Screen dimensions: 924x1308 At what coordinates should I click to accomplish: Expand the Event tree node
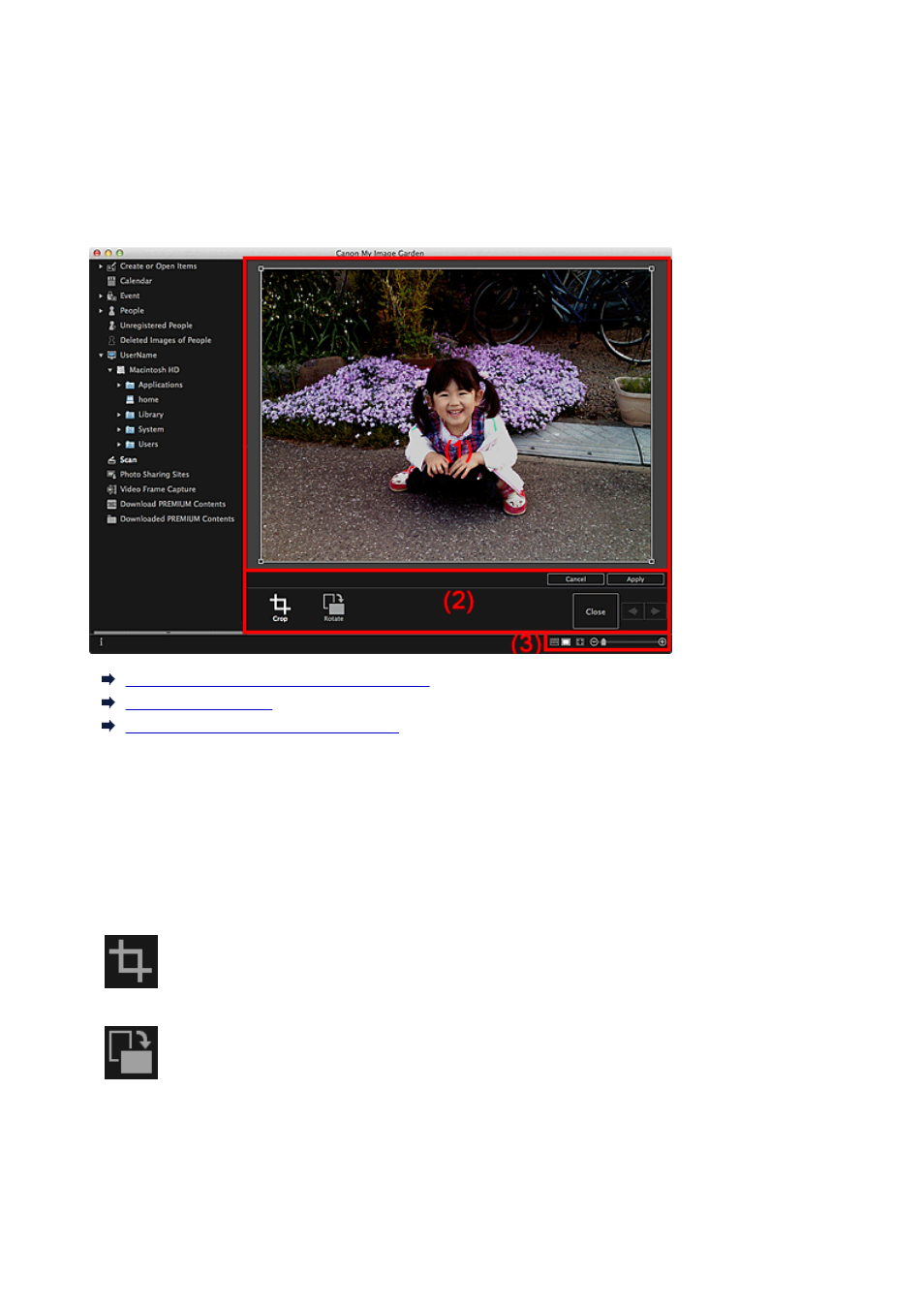click(x=101, y=296)
